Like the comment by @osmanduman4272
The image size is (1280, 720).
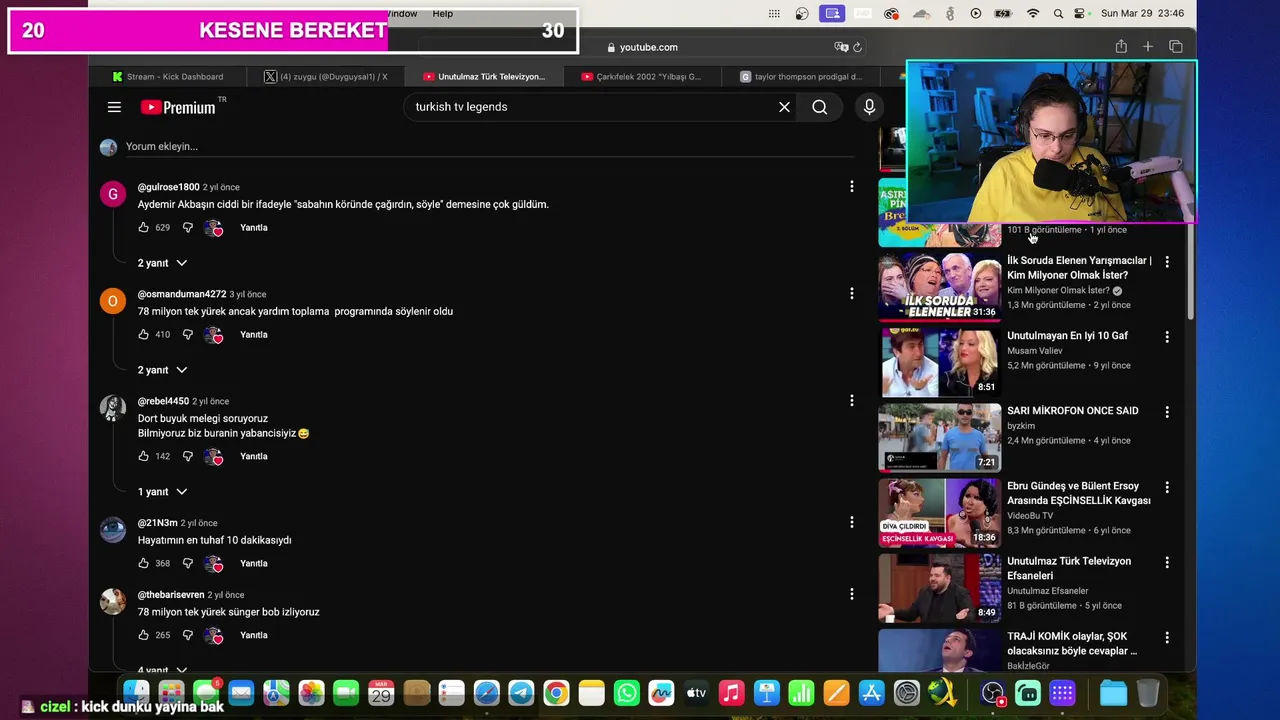tap(144, 335)
